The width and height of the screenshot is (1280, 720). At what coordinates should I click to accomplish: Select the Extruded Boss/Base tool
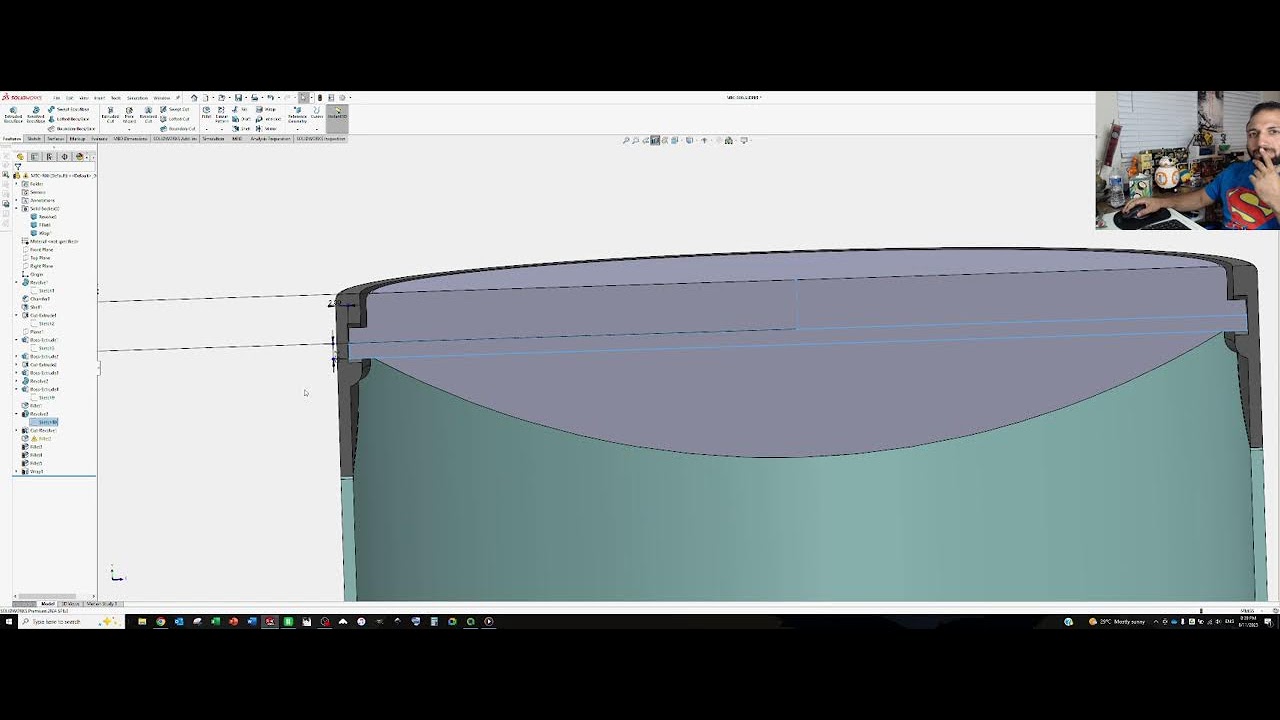point(13,114)
